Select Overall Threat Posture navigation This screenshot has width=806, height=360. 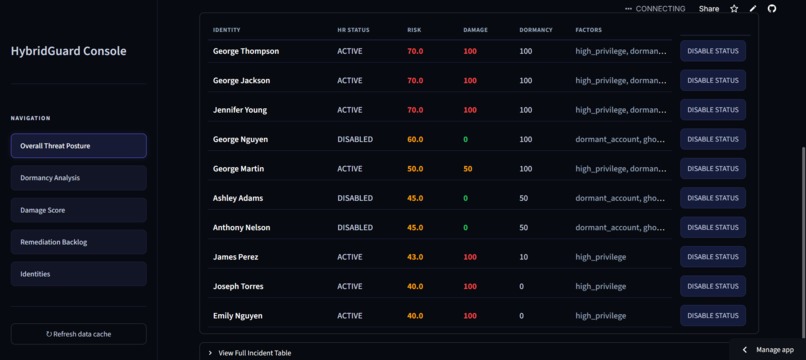(x=79, y=146)
